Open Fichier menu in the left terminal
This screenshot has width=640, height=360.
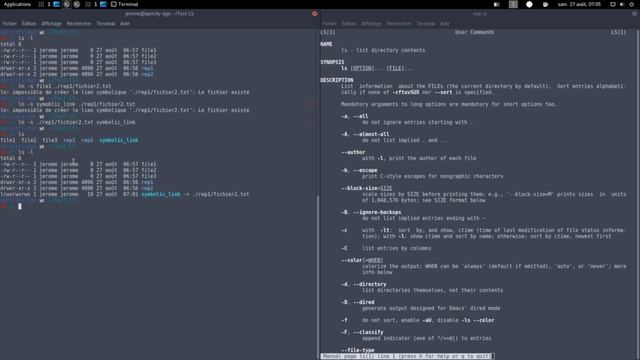point(9,24)
